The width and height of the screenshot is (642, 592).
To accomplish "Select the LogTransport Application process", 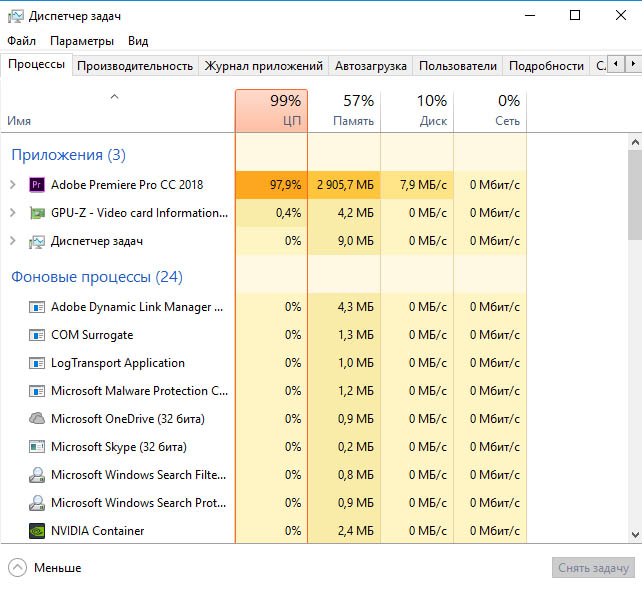I will point(264,363).
